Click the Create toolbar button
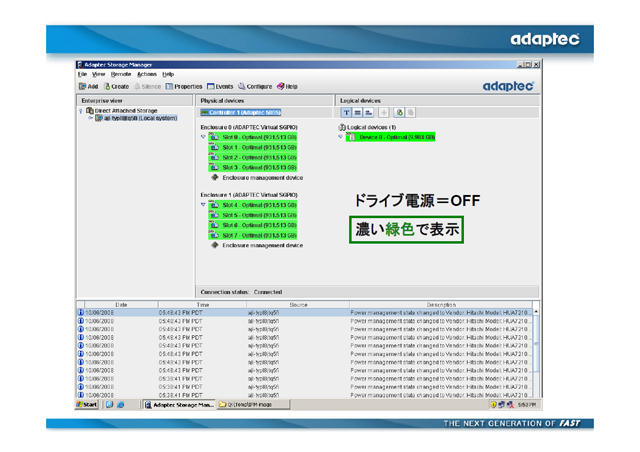This screenshot has width=640, height=452. [116, 87]
